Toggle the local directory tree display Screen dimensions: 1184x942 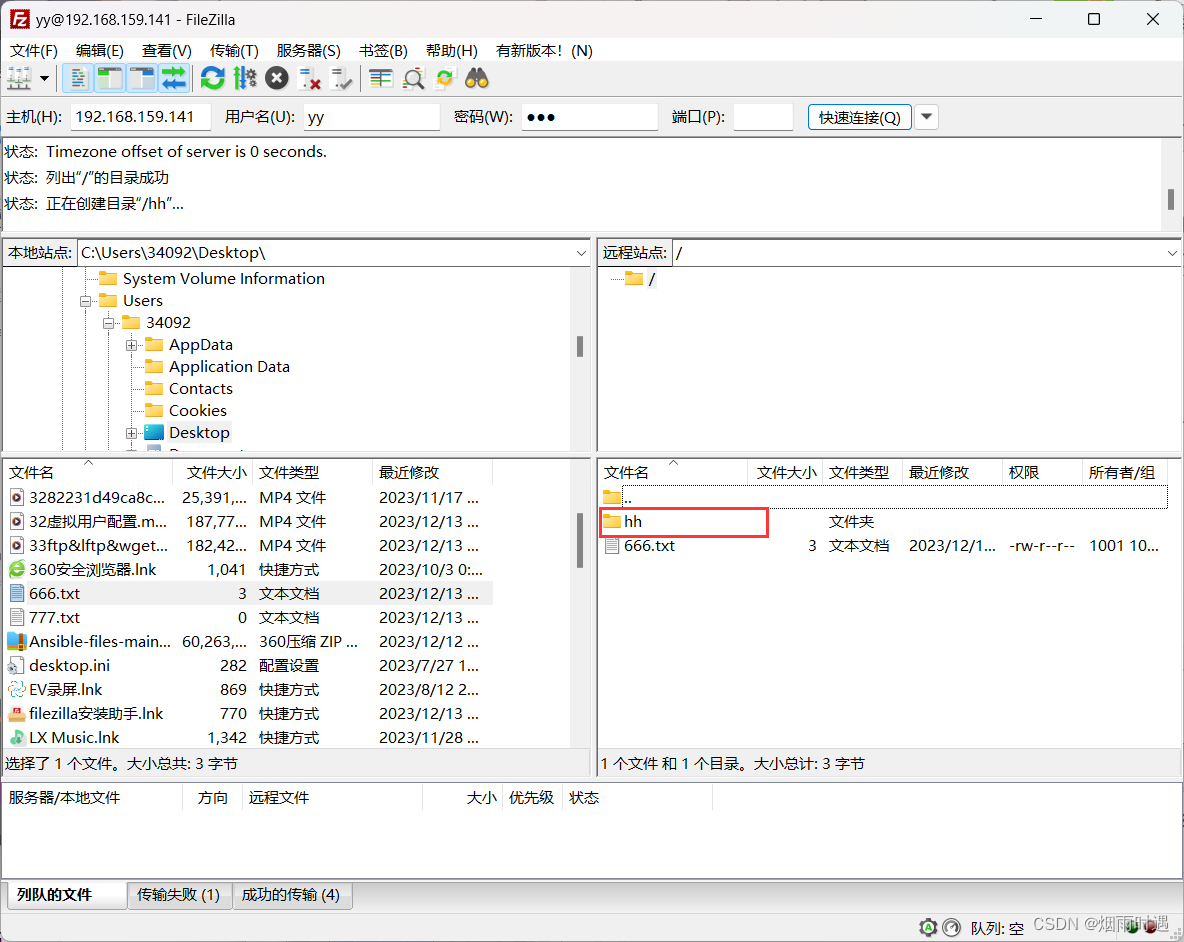pos(109,78)
